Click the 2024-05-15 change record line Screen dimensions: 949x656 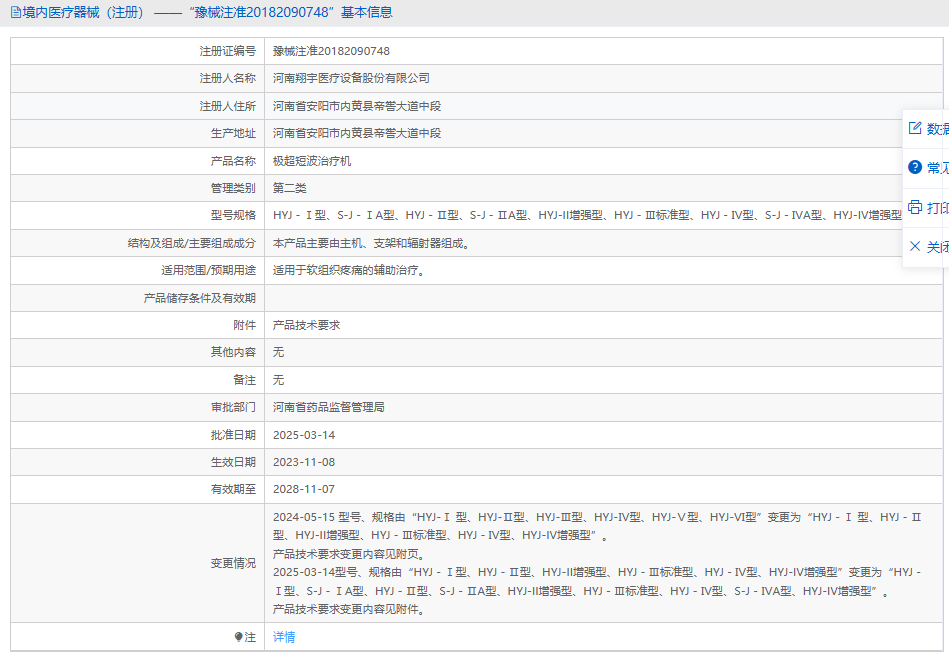point(597,526)
